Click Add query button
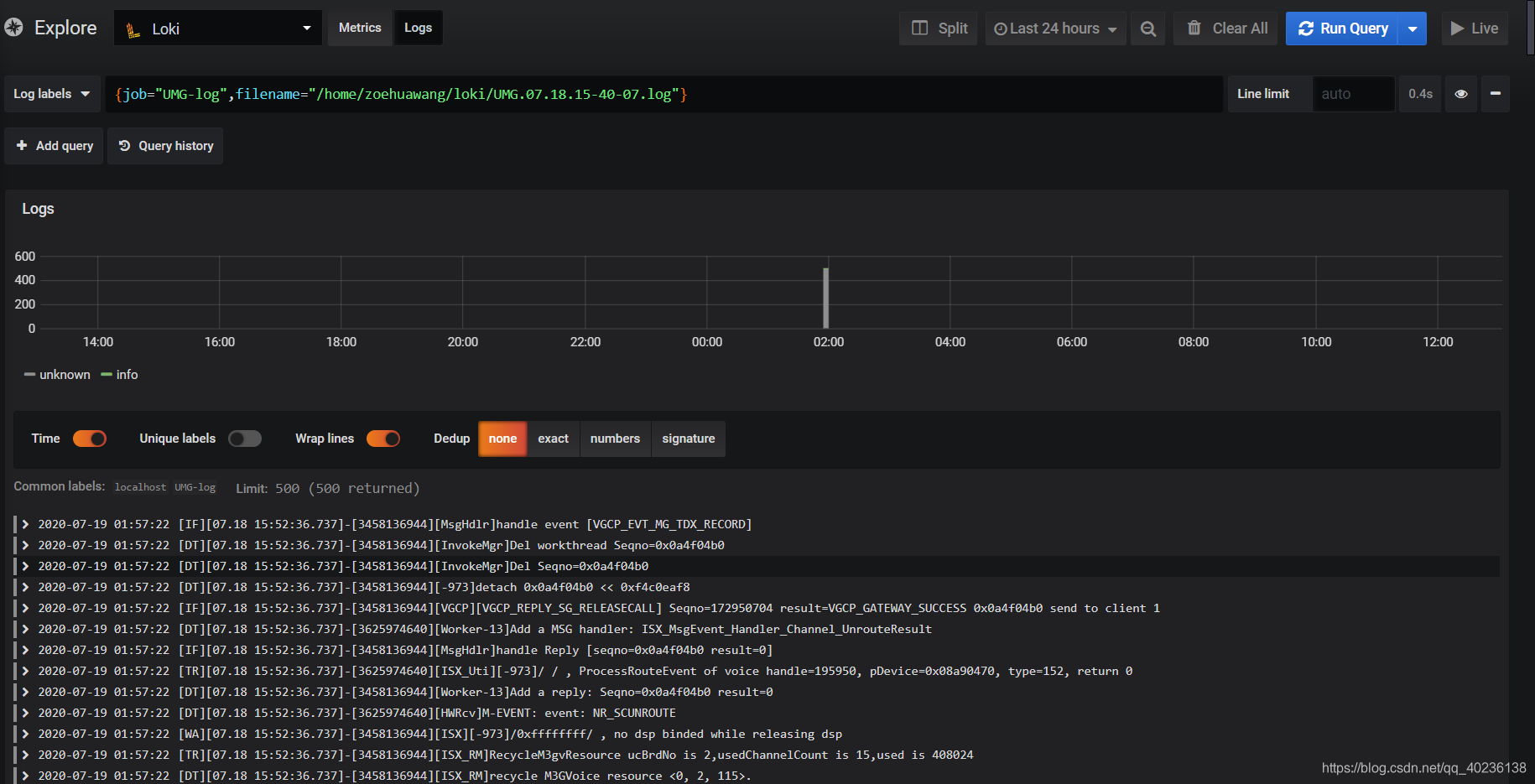Screen dimensions: 1535x784 pos(55,146)
